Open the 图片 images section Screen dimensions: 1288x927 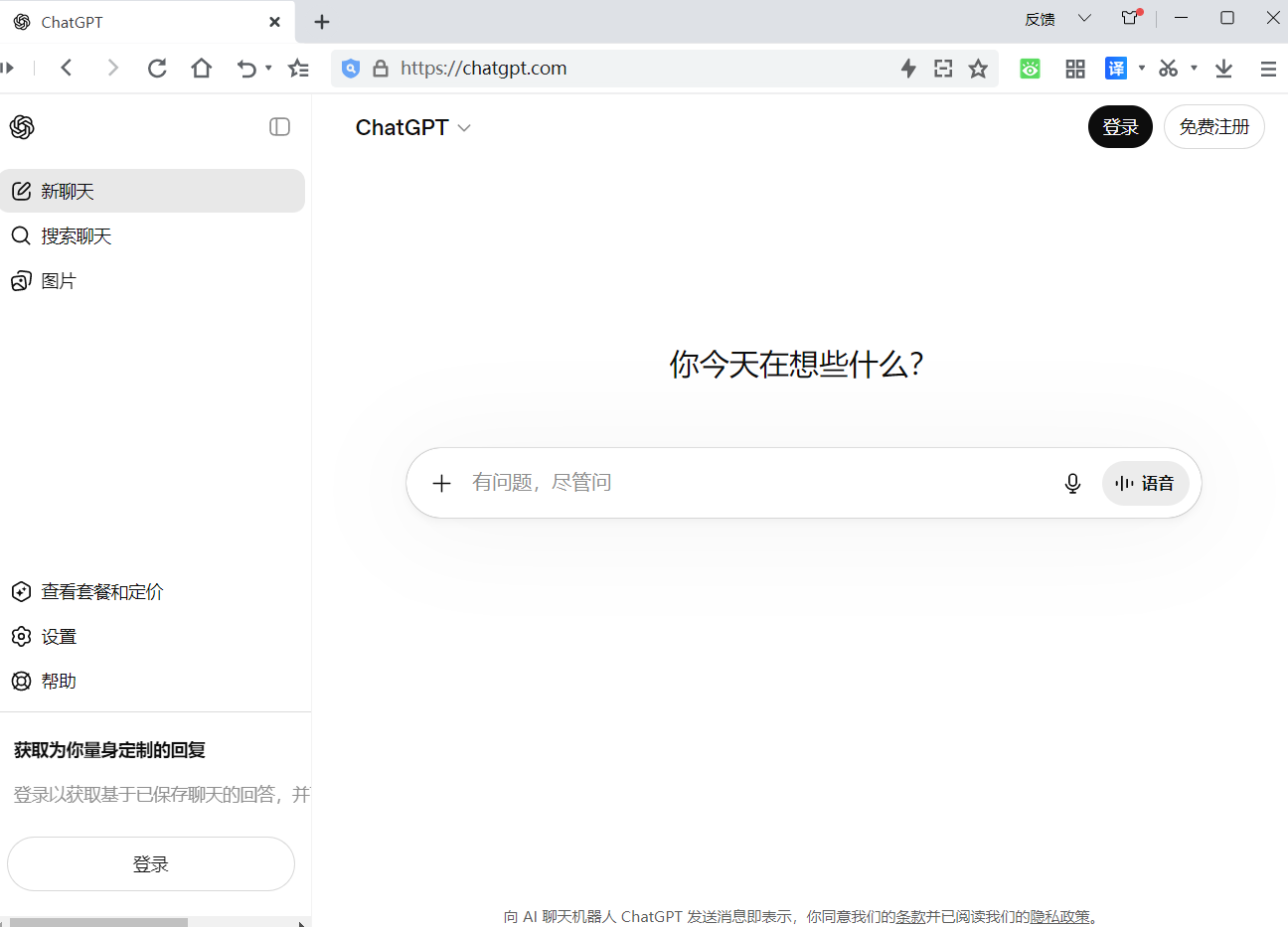pos(152,281)
